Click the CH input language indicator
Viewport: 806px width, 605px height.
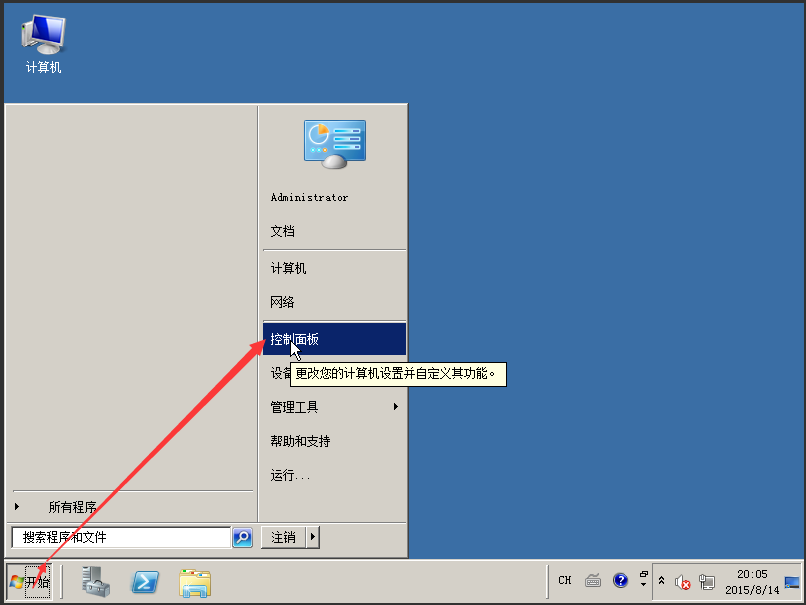tap(565, 580)
